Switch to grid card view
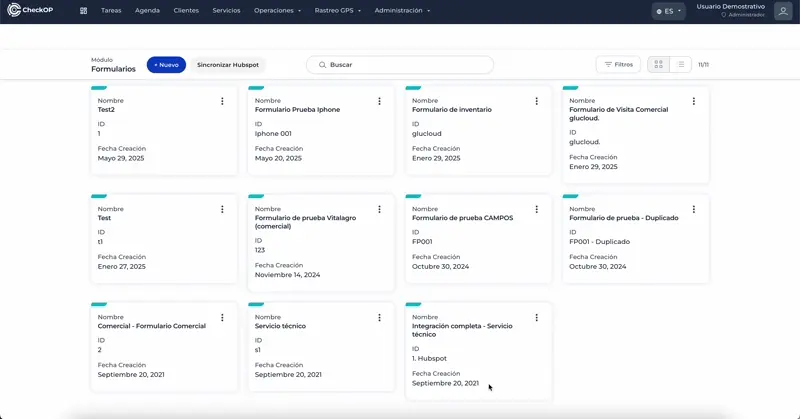Screen dimensions: 800x419 [659, 65]
